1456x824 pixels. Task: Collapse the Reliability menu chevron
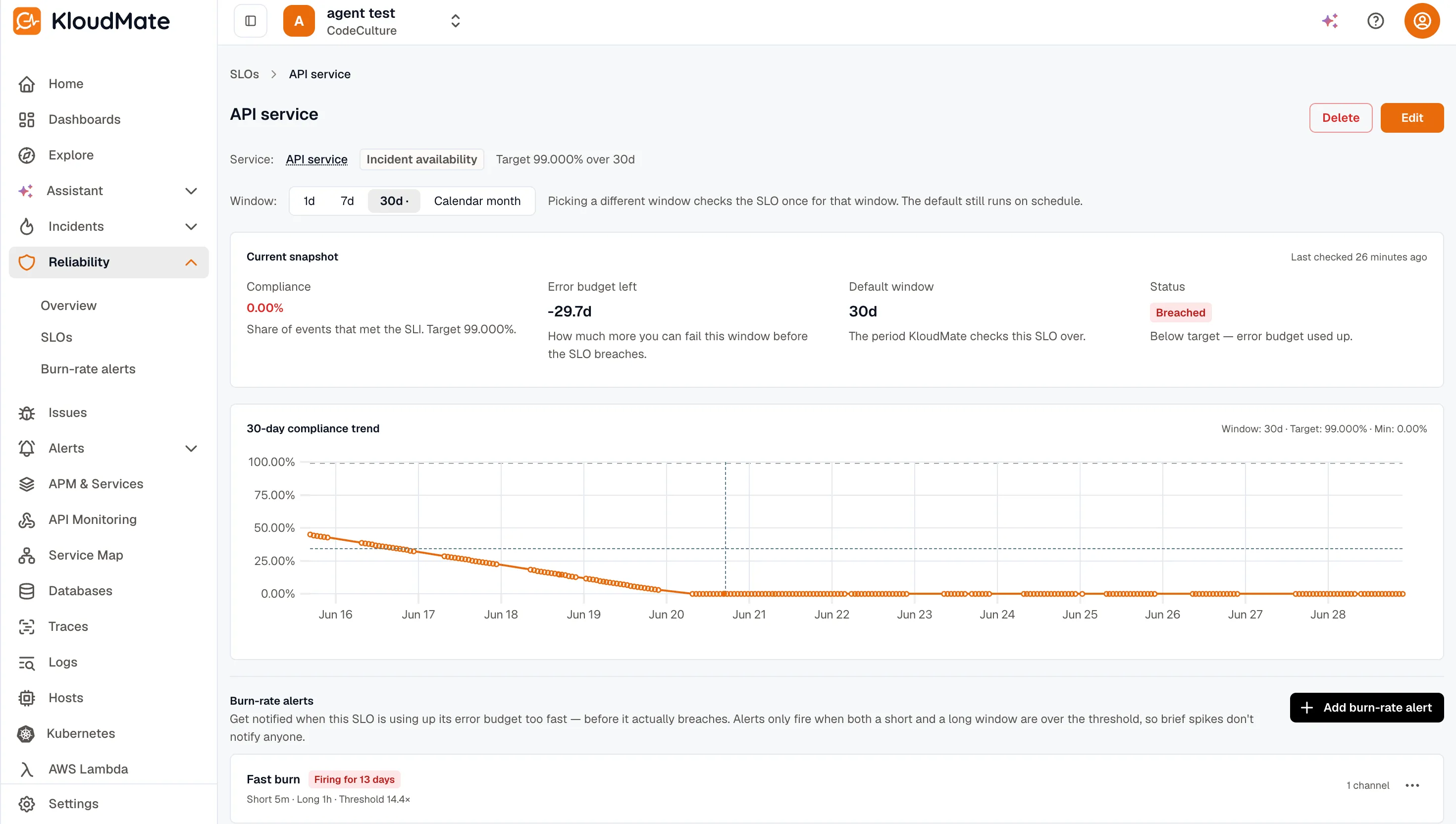[191, 262]
